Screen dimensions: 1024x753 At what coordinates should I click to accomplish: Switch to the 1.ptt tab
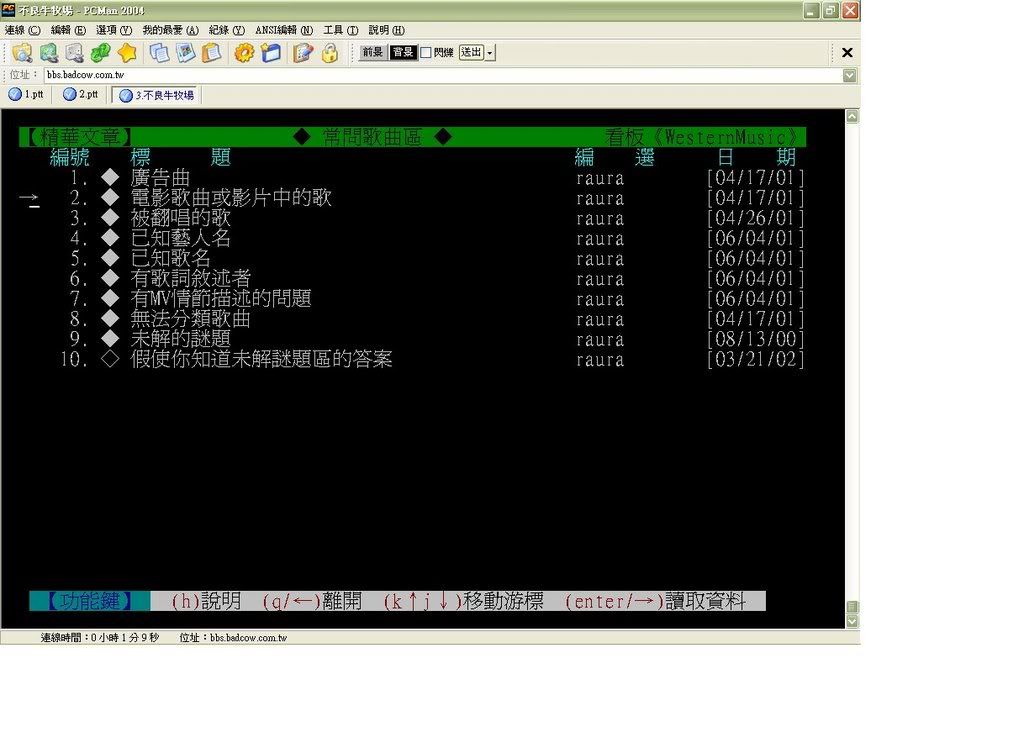pyautogui.click(x=27, y=95)
